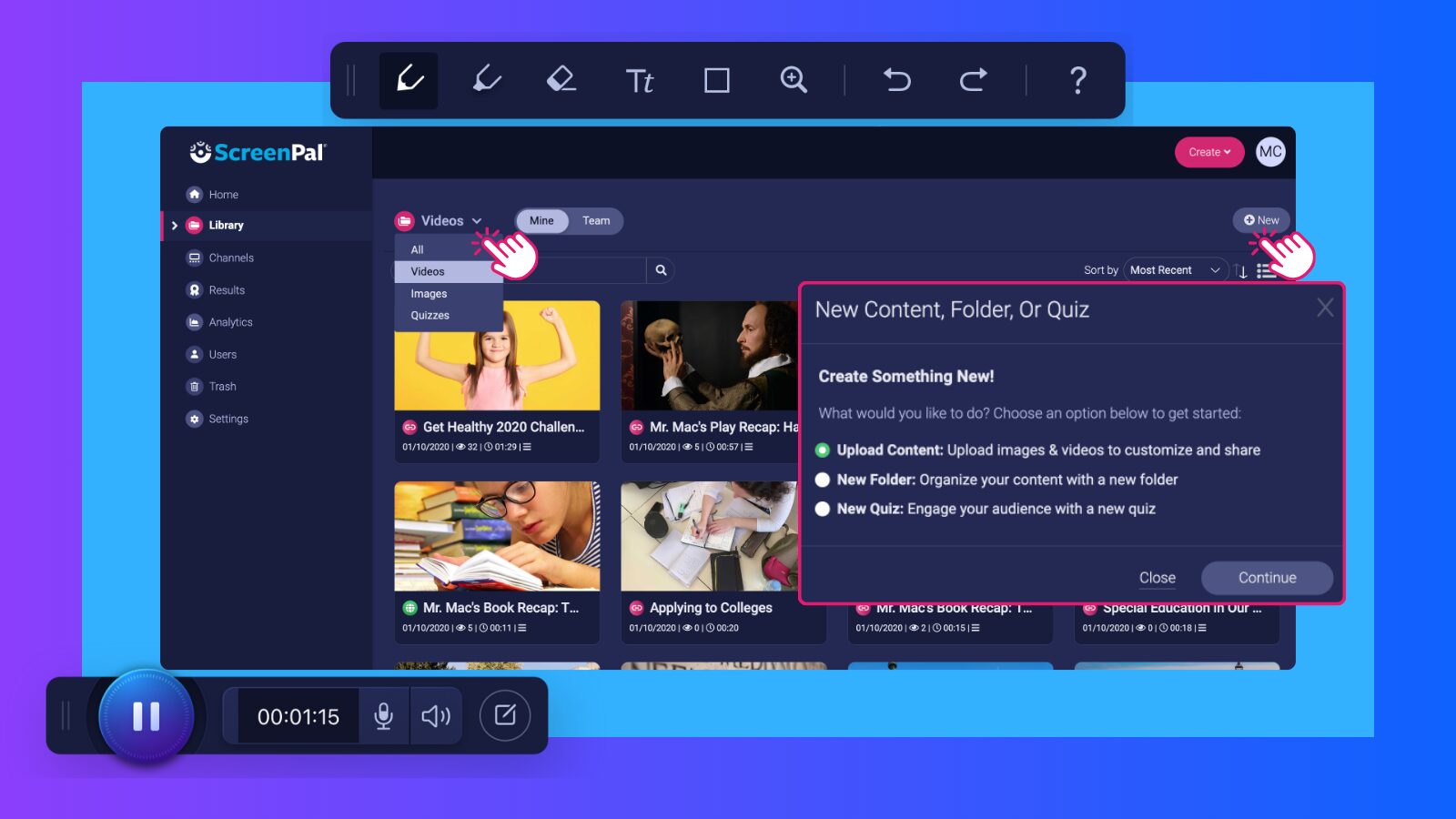The image size is (1456, 819).
Task: Click the New content button
Action: (x=1261, y=220)
